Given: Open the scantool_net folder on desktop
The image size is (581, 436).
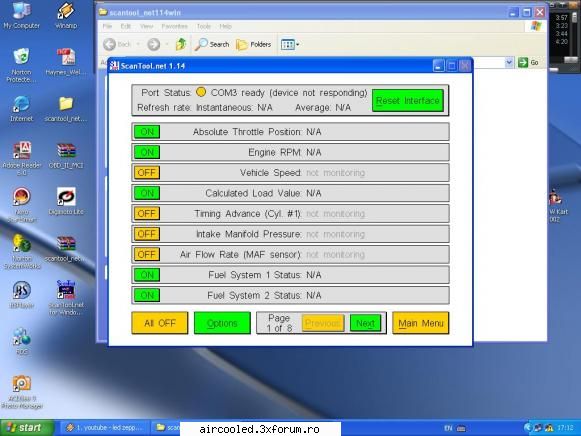Looking at the screenshot, I should 66,109.
